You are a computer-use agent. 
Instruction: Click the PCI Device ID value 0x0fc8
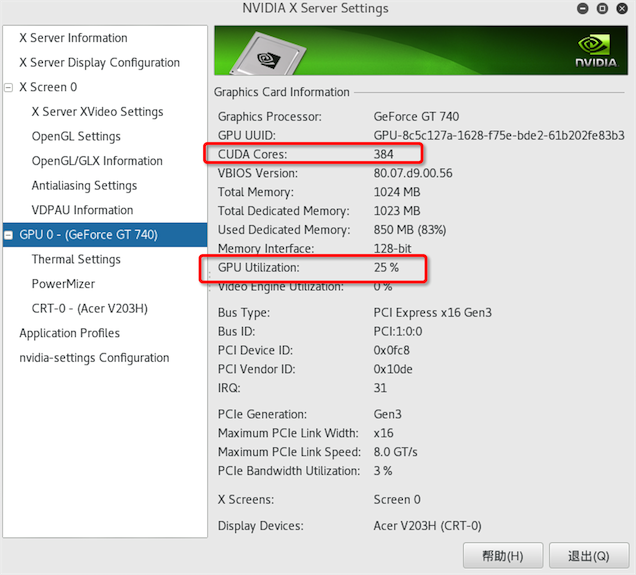tap(391, 350)
